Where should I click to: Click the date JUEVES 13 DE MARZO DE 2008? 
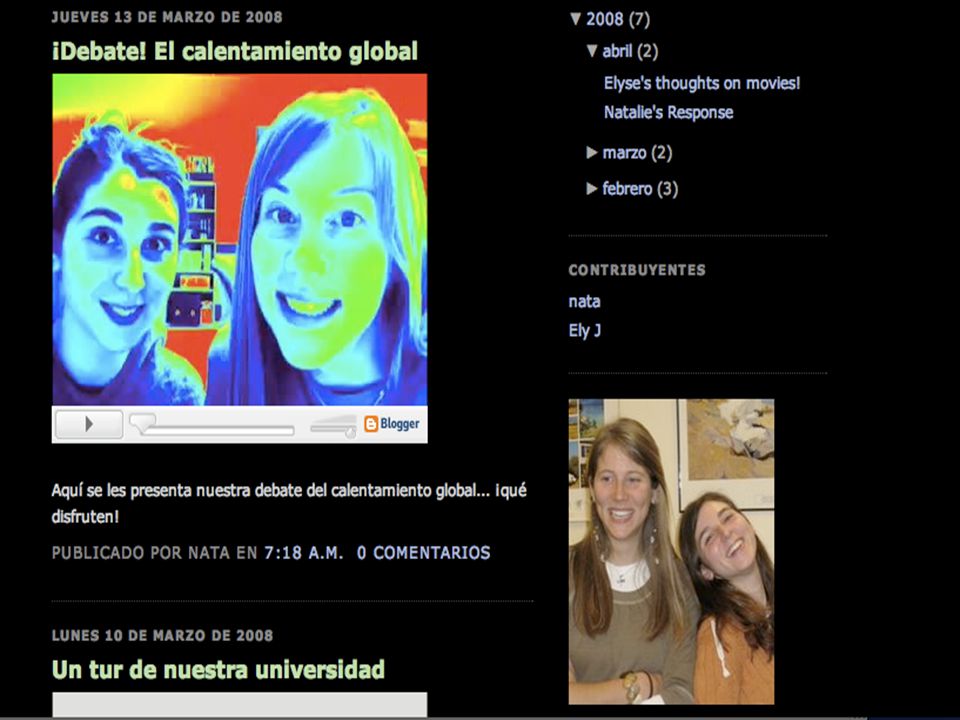(x=167, y=17)
